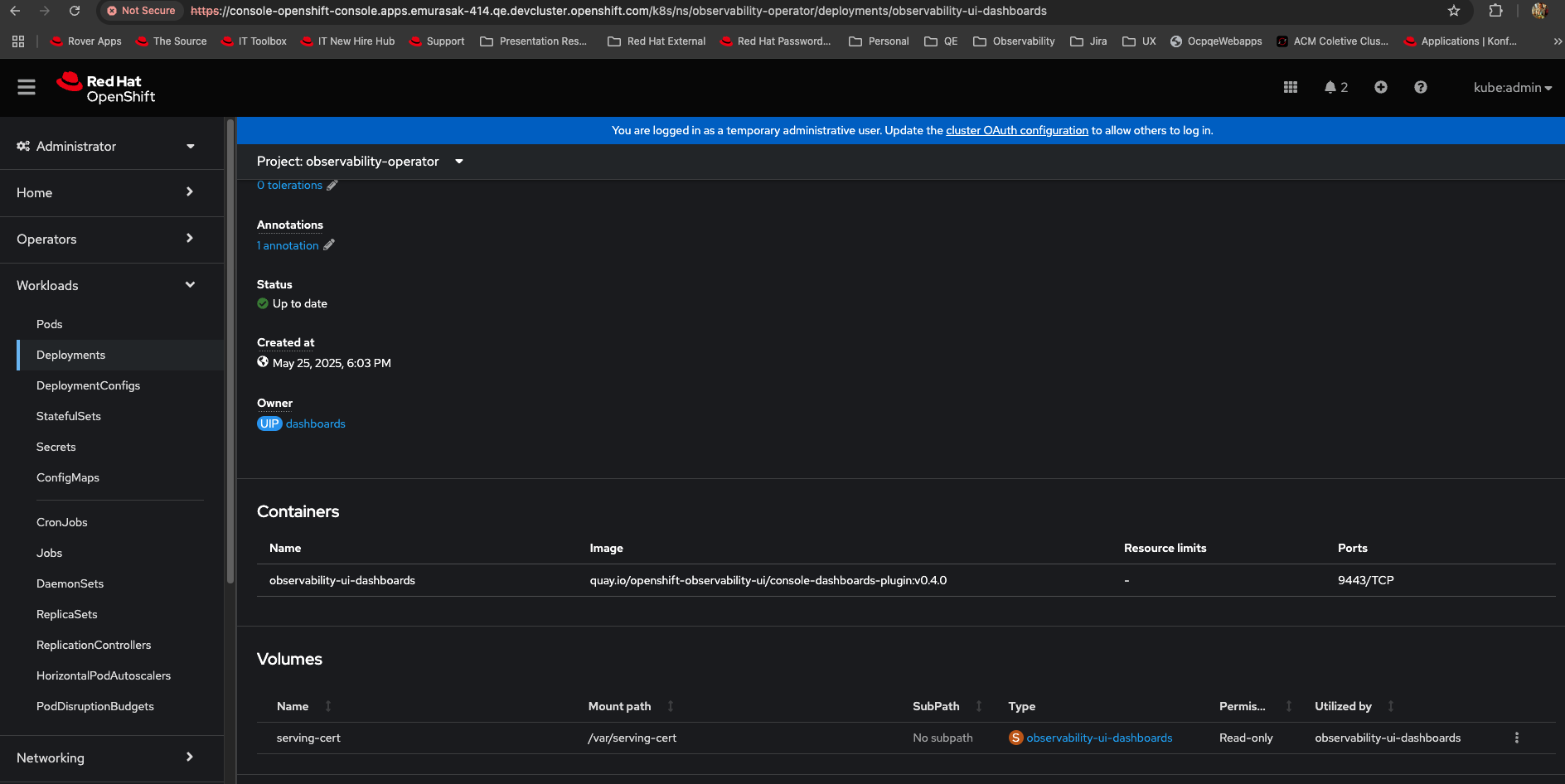This screenshot has width=1565, height=784.
Task: Sort Volumes by Mount path column
Action: click(x=671, y=706)
